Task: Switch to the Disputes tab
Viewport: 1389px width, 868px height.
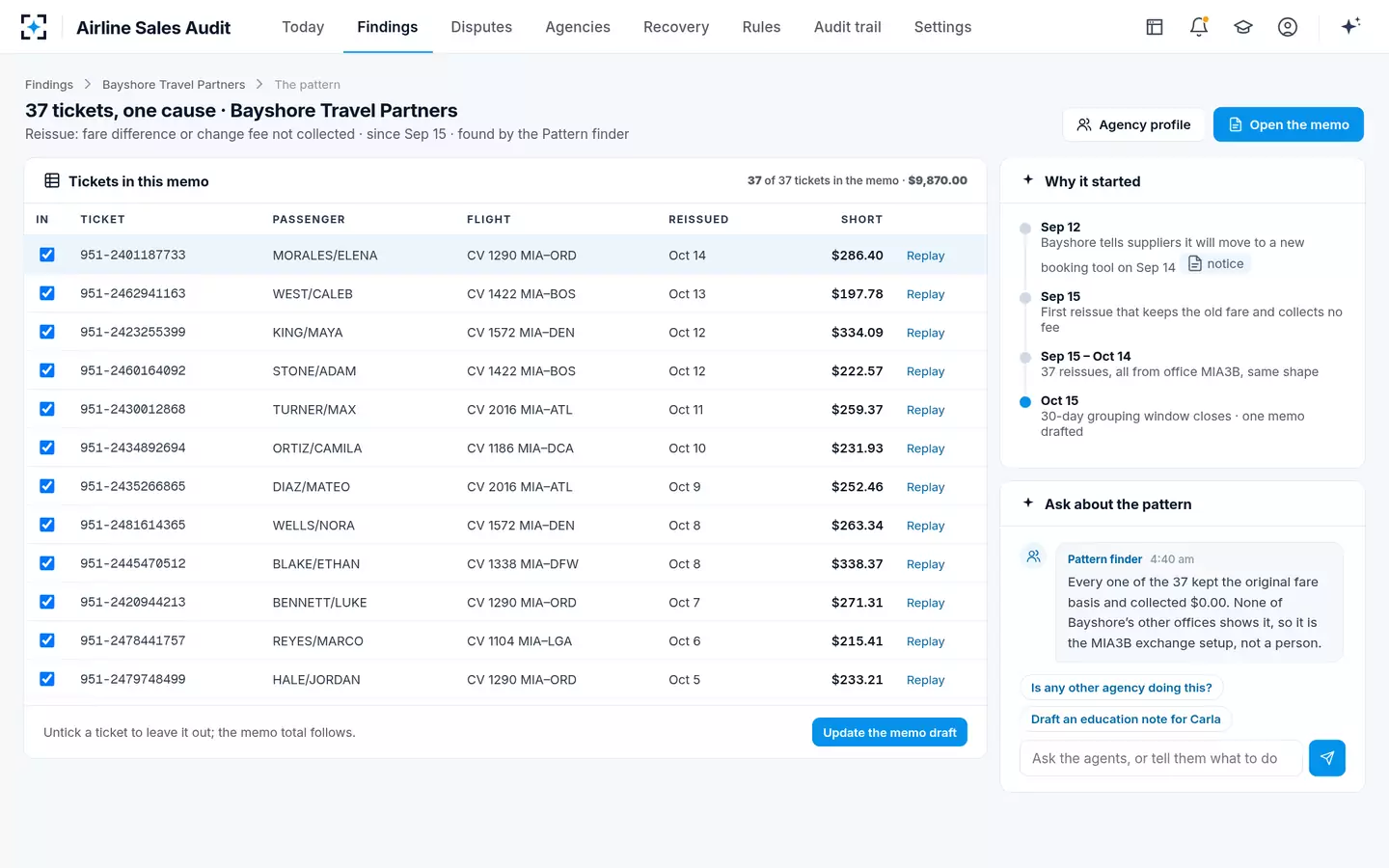Action: (x=481, y=27)
